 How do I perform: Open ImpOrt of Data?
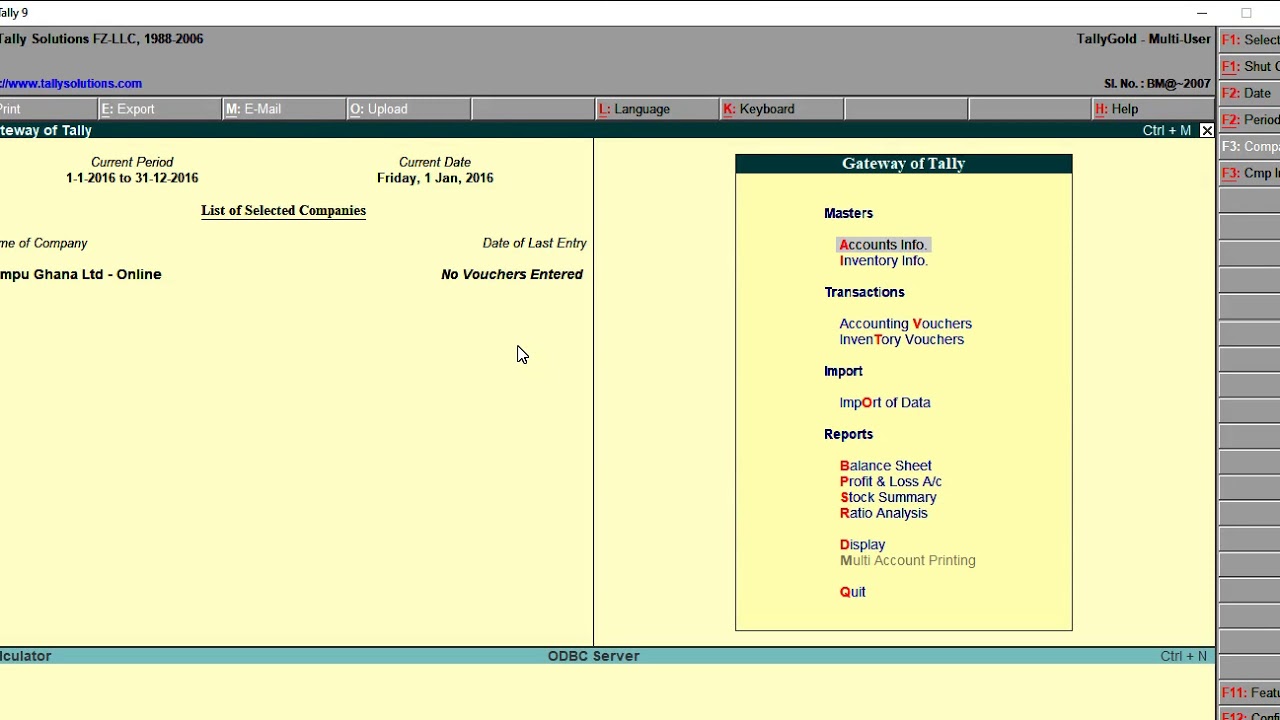885,403
